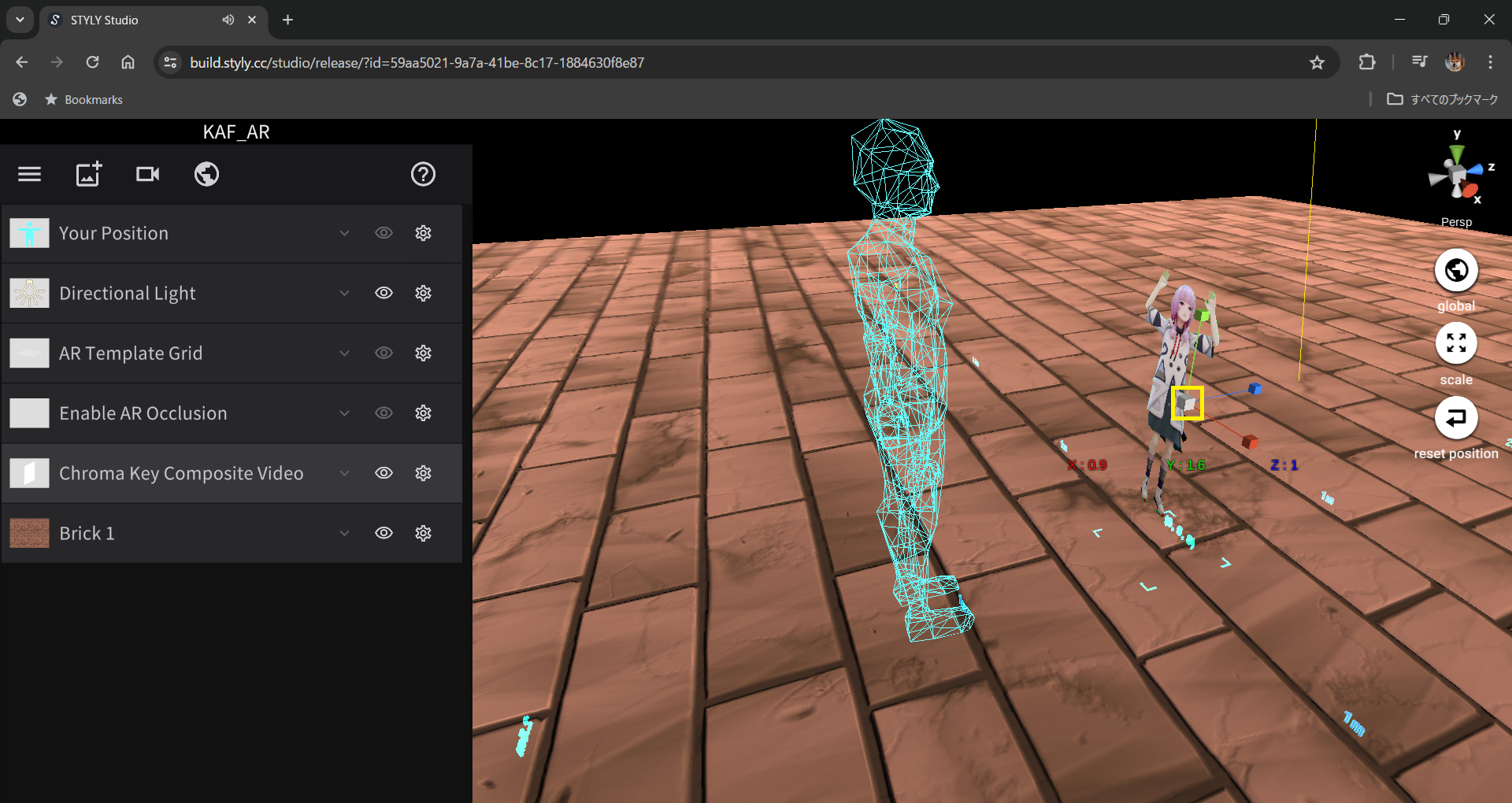This screenshot has height=803, width=1512.
Task: Switch gizmo to global mode
Action: point(1455,271)
